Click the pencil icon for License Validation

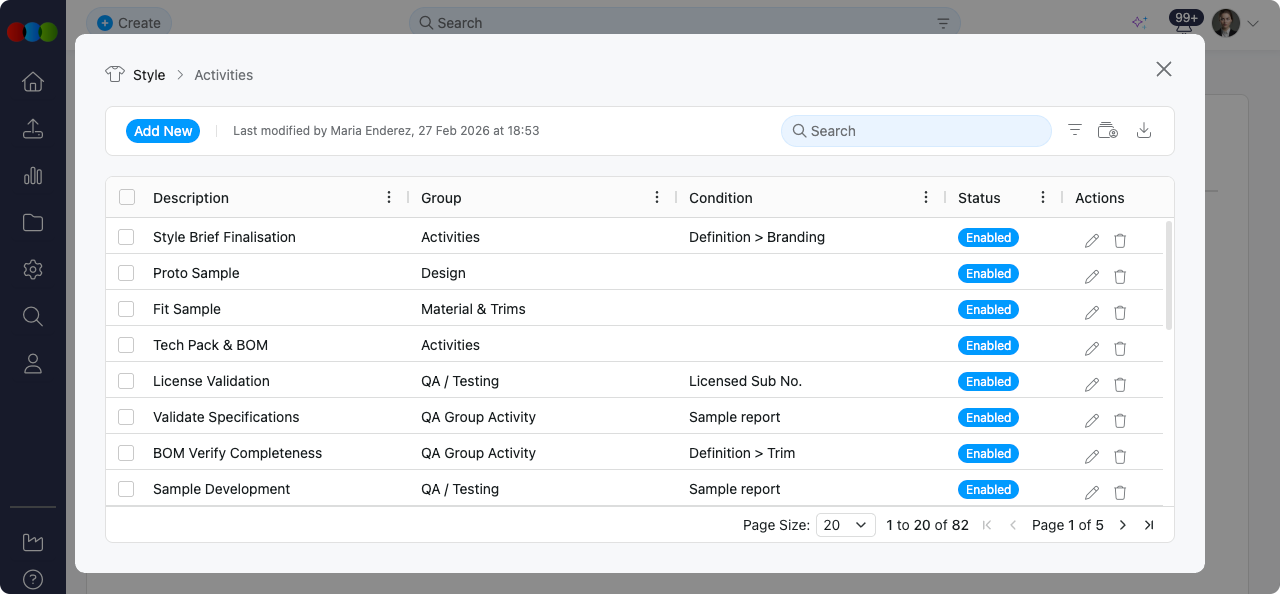[1092, 384]
